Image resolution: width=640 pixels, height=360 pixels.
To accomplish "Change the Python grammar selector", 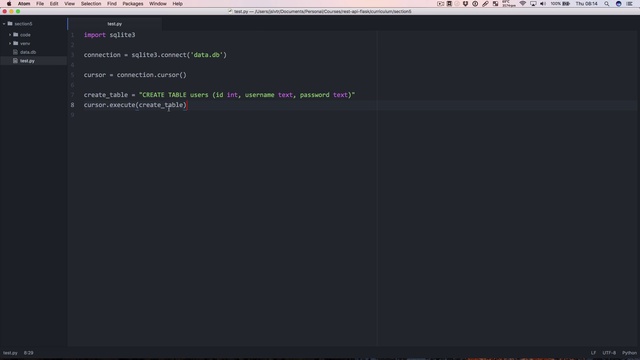I will [629, 353].
